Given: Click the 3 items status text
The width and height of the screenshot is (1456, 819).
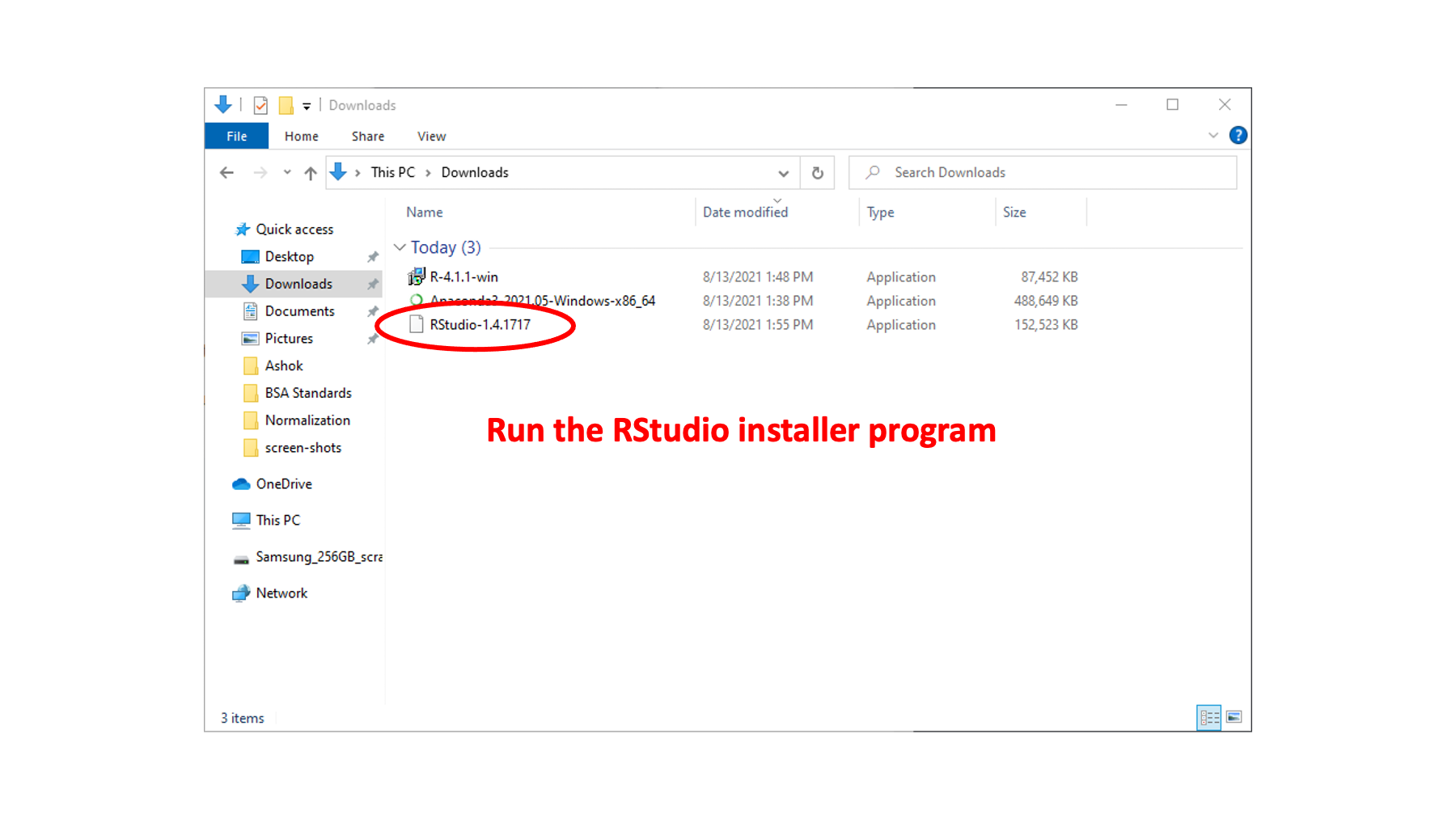Looking at the screenshot, I should point(243,718).
